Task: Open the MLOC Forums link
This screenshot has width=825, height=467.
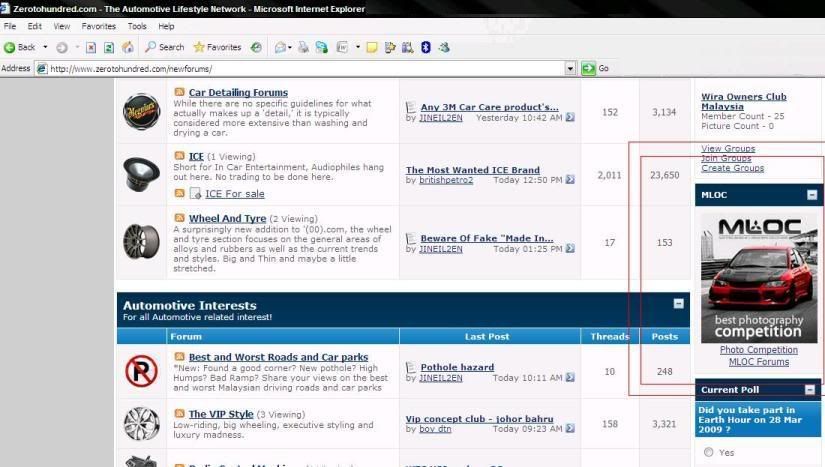Action: point(759,362)
